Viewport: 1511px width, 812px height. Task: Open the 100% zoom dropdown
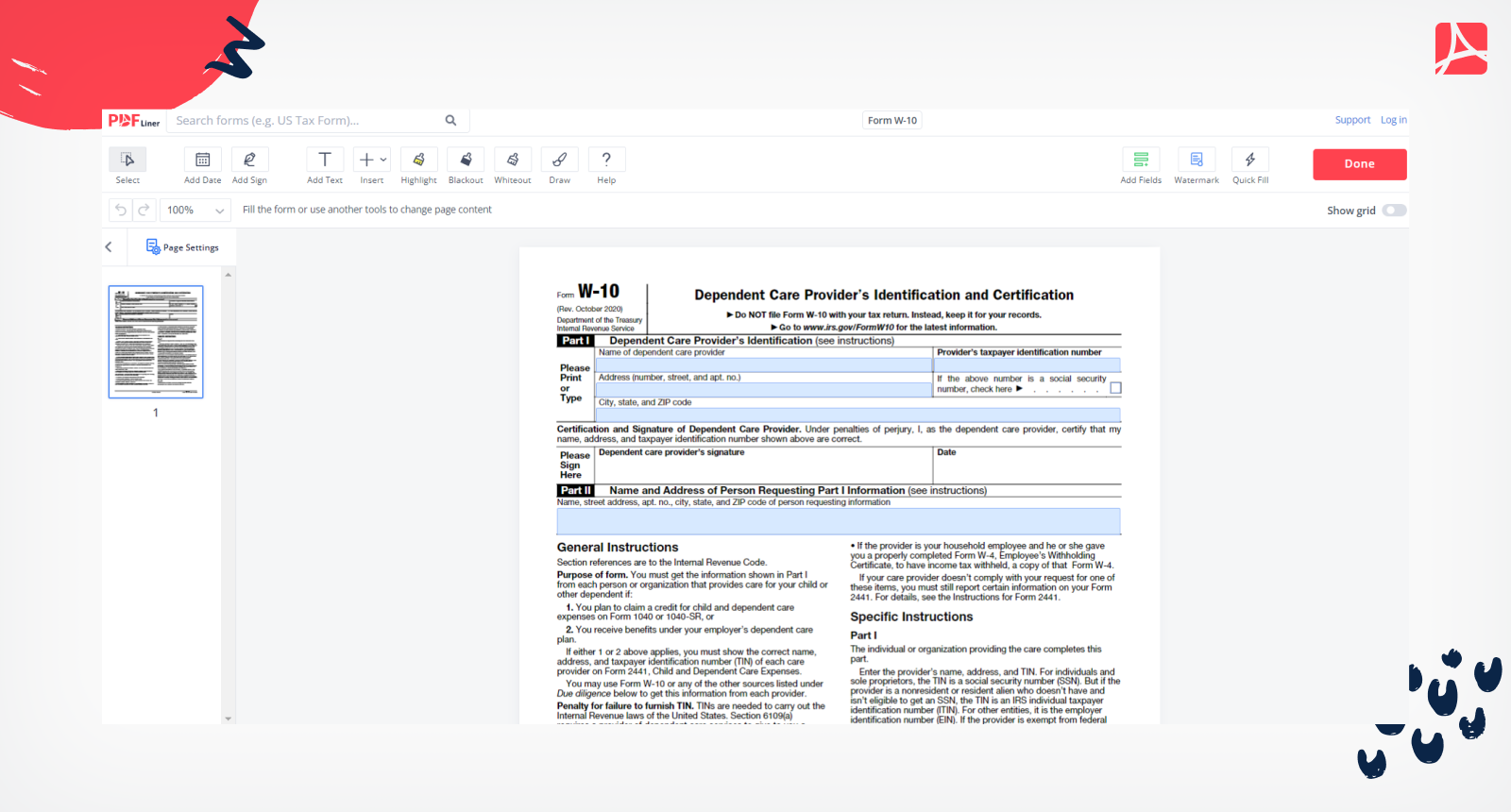pyautogui.click(x=195, y=210)
